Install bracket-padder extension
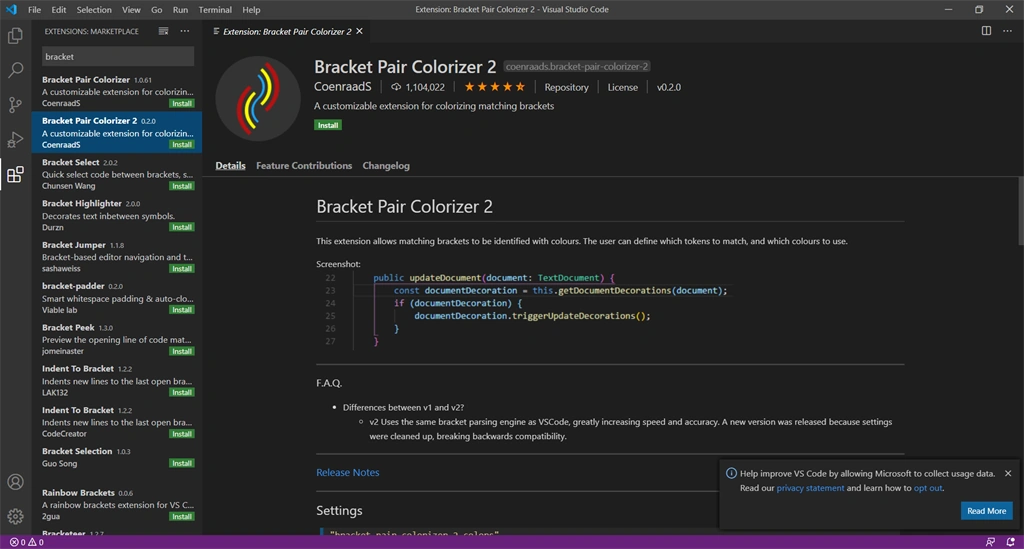Screen dimensions: 1024x549 [182, 310]
